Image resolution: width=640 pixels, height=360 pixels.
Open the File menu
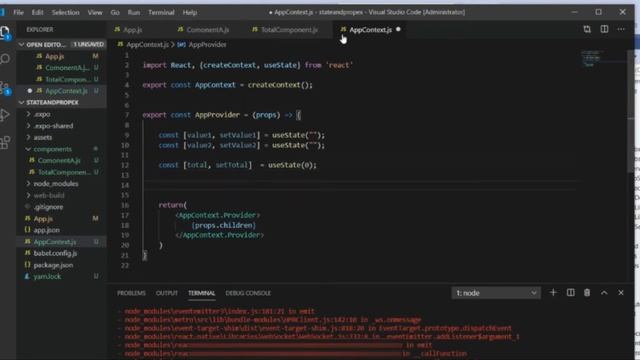coord(18,12)
